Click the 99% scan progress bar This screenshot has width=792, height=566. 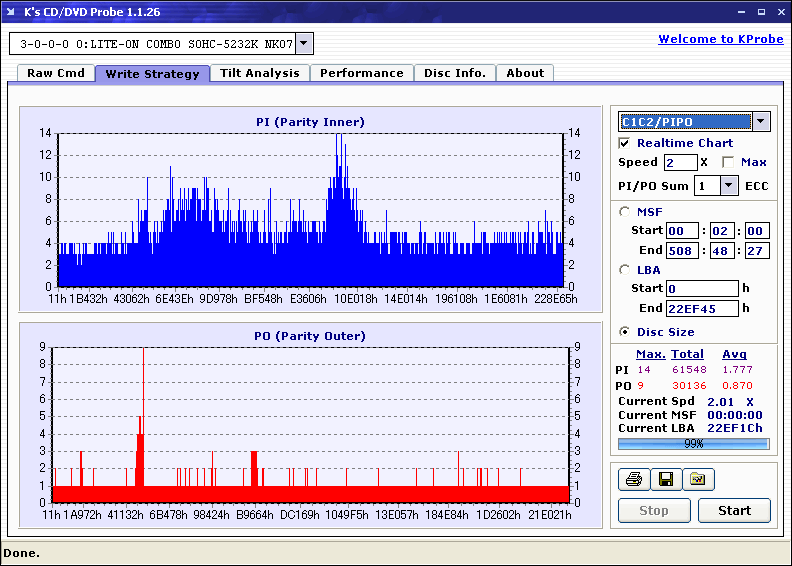point(693,443)
